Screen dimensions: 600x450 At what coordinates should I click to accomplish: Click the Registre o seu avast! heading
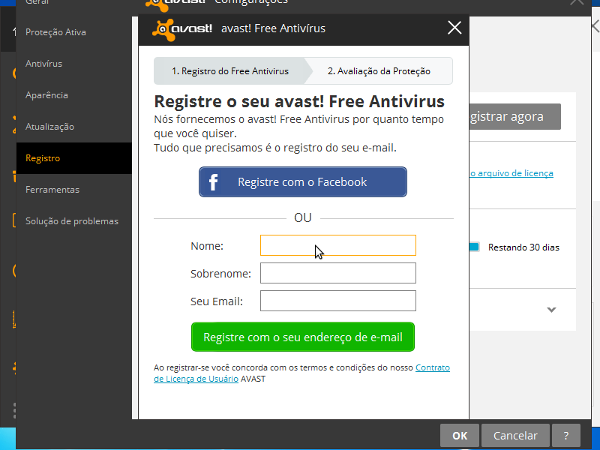pos(299,101)
